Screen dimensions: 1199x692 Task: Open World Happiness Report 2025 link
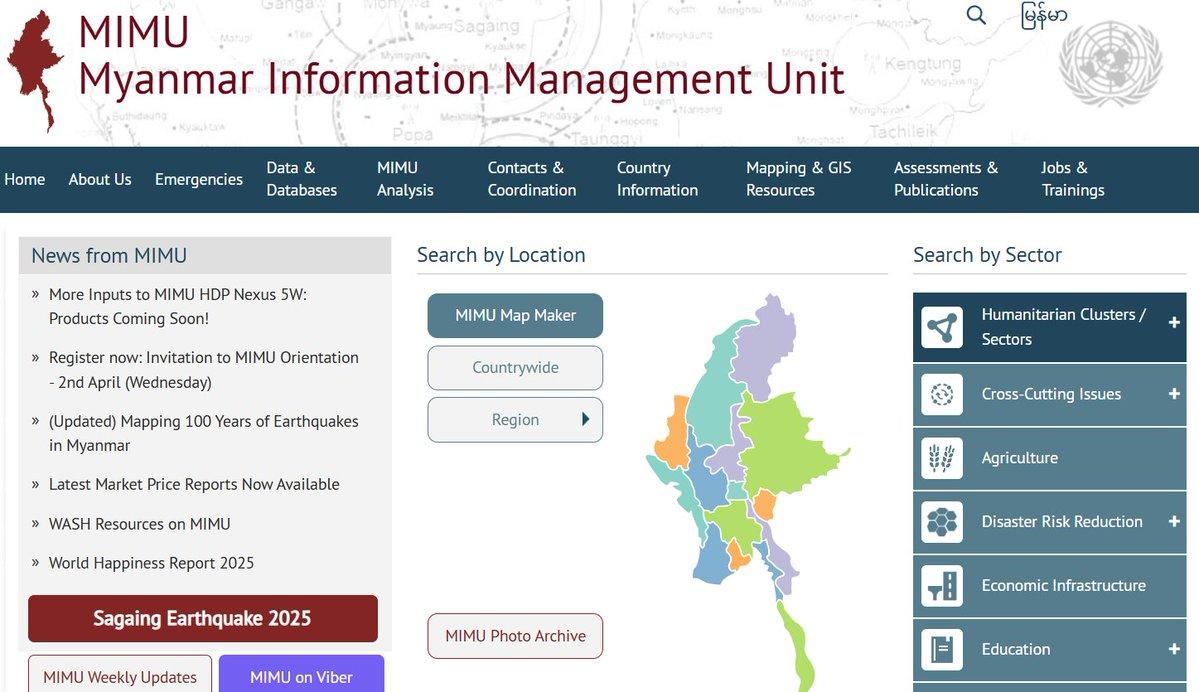click(151, 564)
